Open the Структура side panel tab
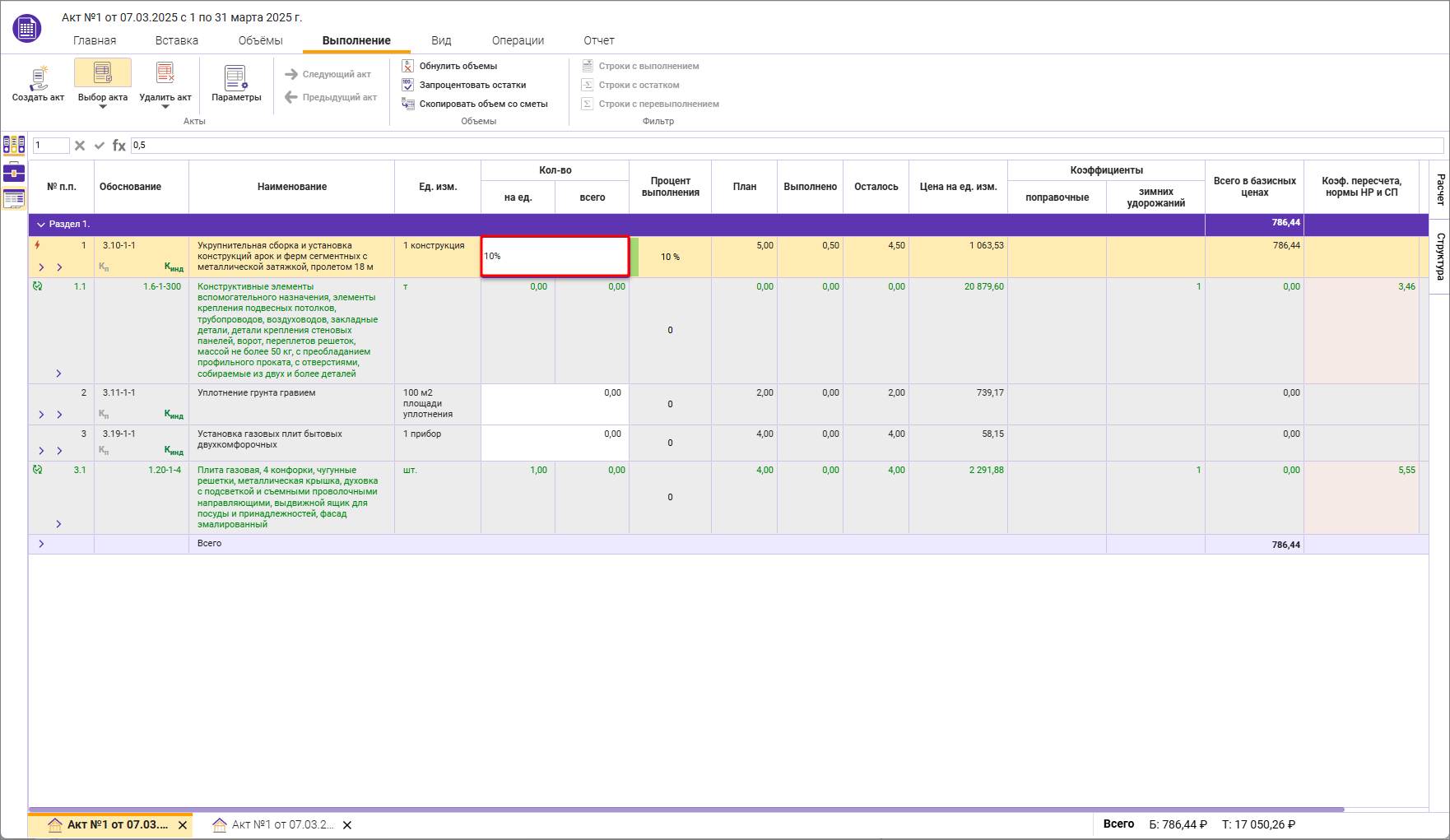 (x=1440, y=256)
